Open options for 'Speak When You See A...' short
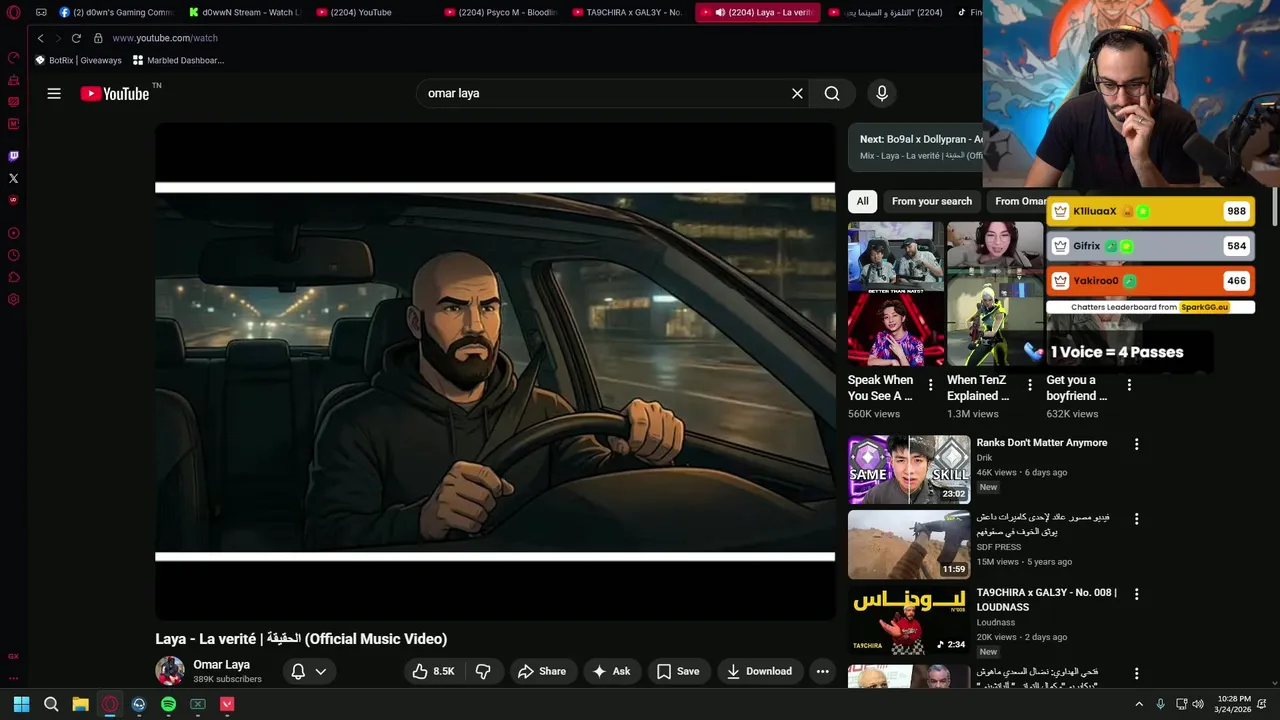 [x=931, y=385]
